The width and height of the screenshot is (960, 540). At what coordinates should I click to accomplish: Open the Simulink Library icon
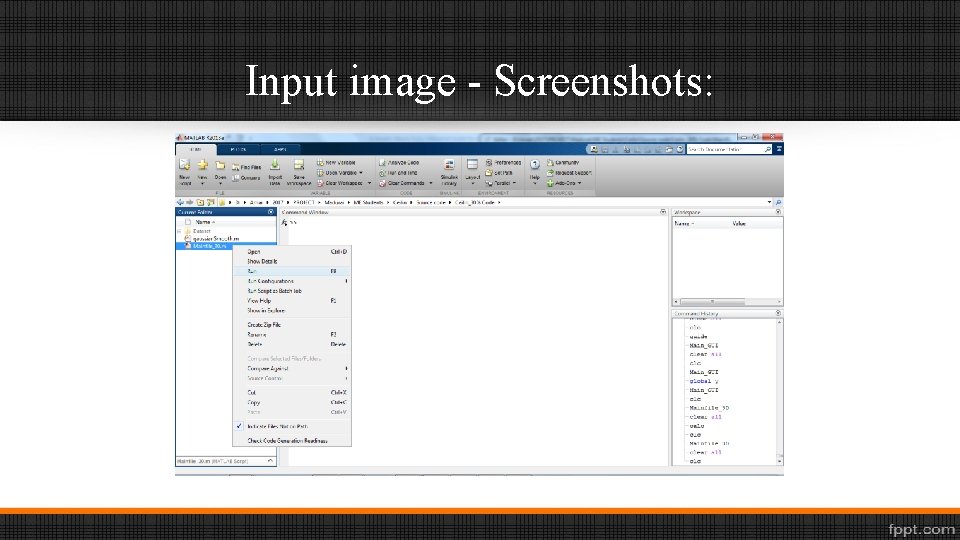point(449,165)
